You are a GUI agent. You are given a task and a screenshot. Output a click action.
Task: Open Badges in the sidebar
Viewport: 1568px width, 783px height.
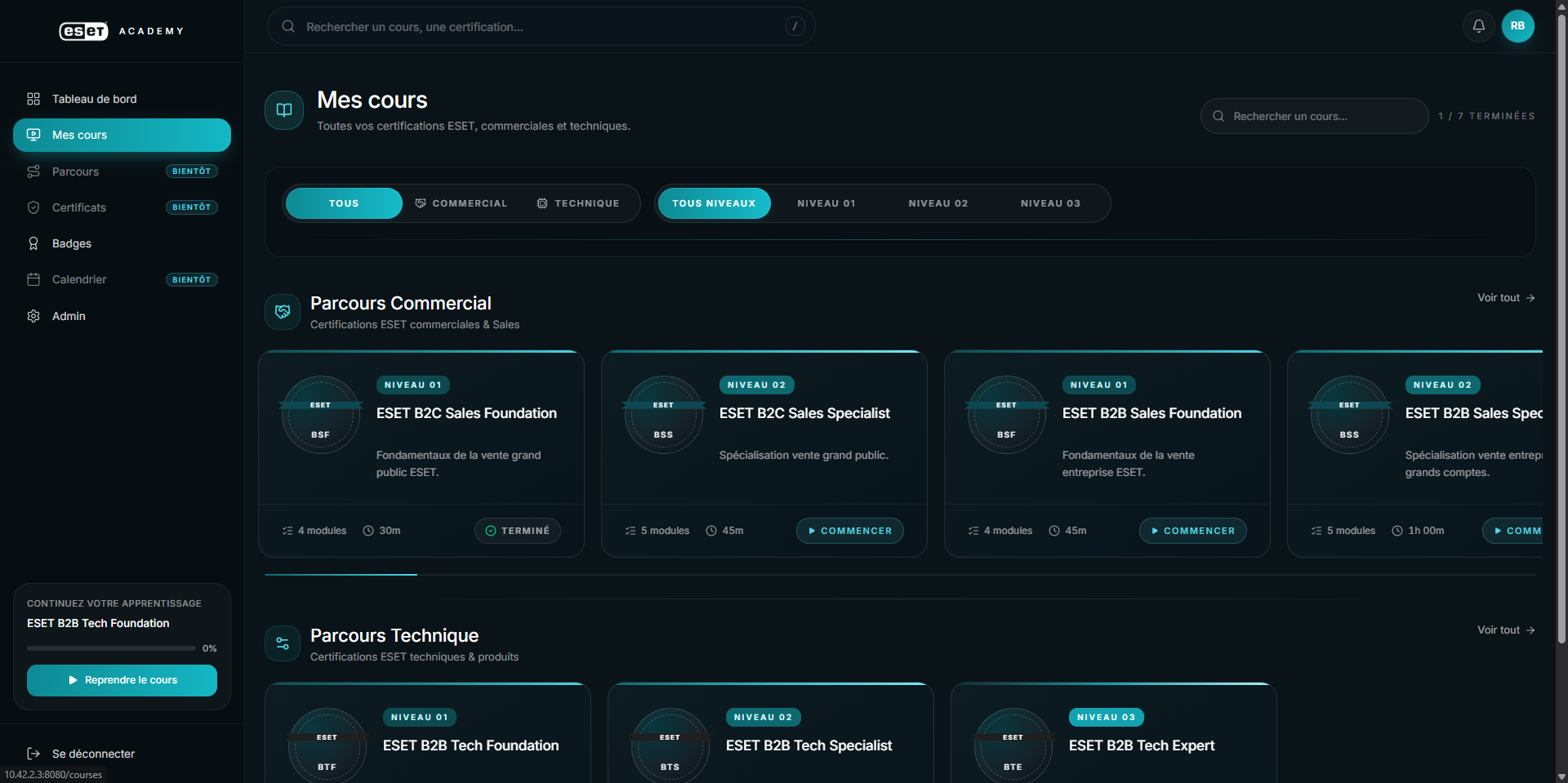(122, 243)
